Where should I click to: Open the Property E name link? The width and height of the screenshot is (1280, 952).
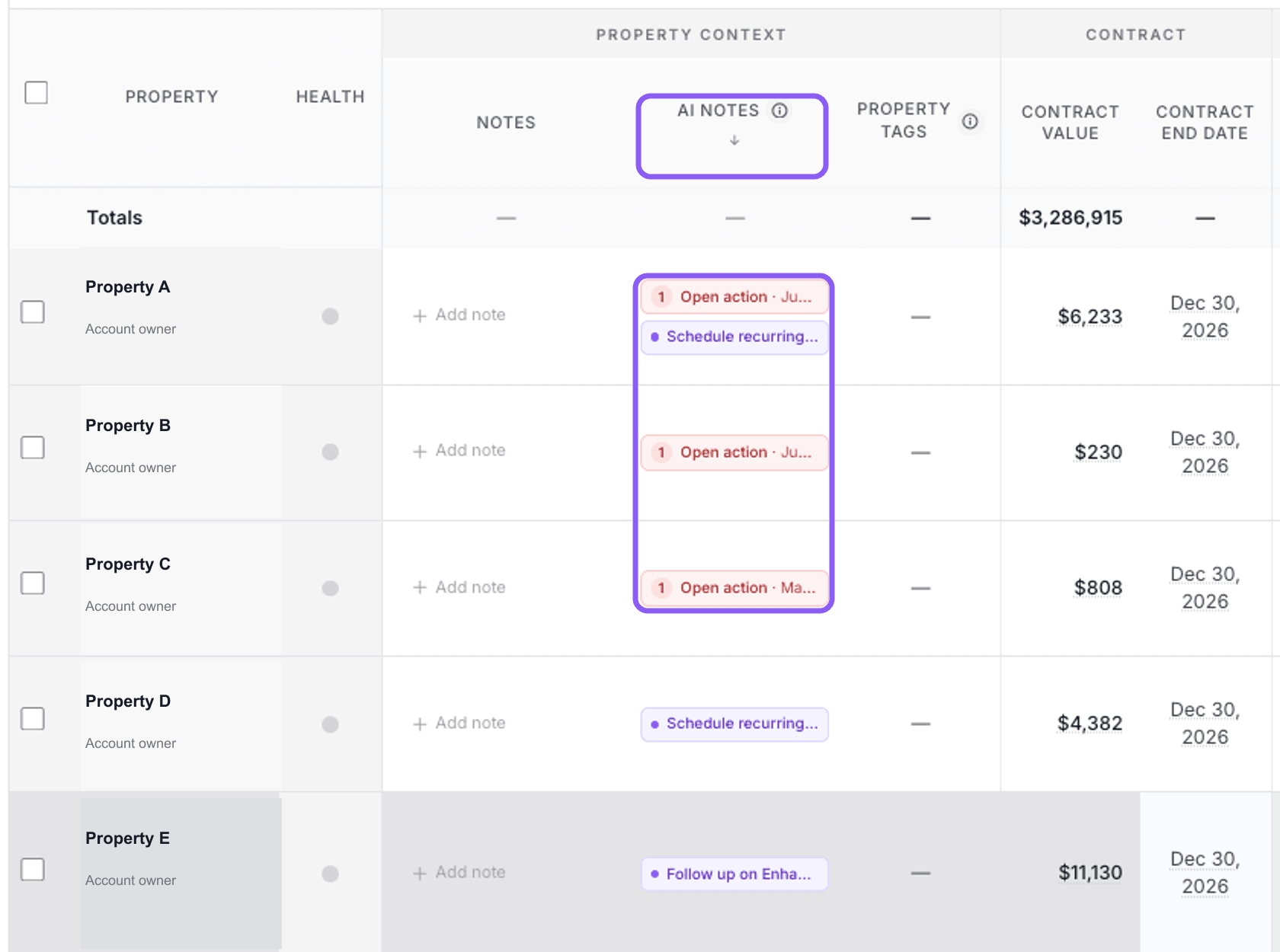click(x=127, y=839)
